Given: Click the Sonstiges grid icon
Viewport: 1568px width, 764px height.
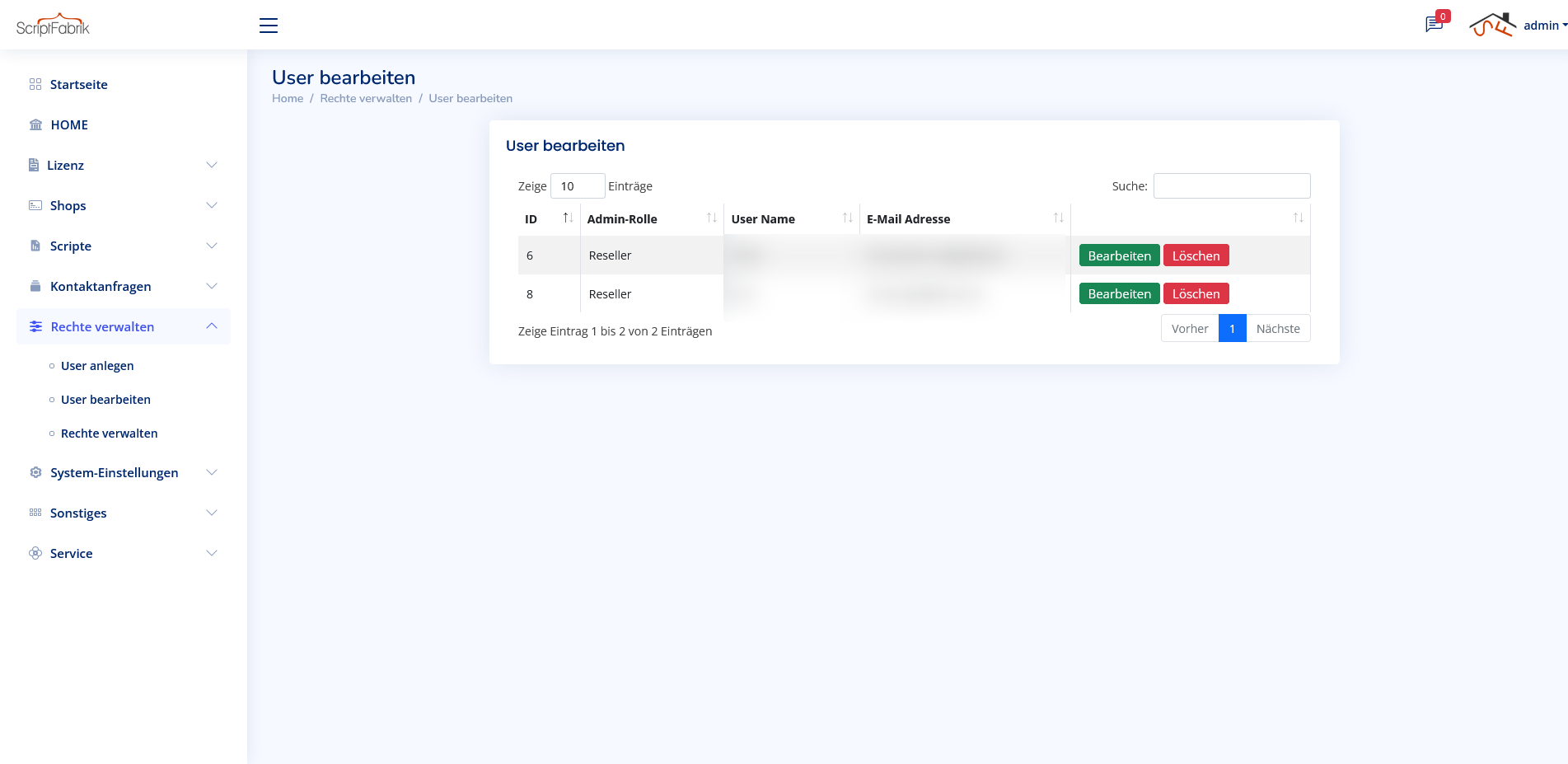Looking at the screenshot, I should point(35,513).
